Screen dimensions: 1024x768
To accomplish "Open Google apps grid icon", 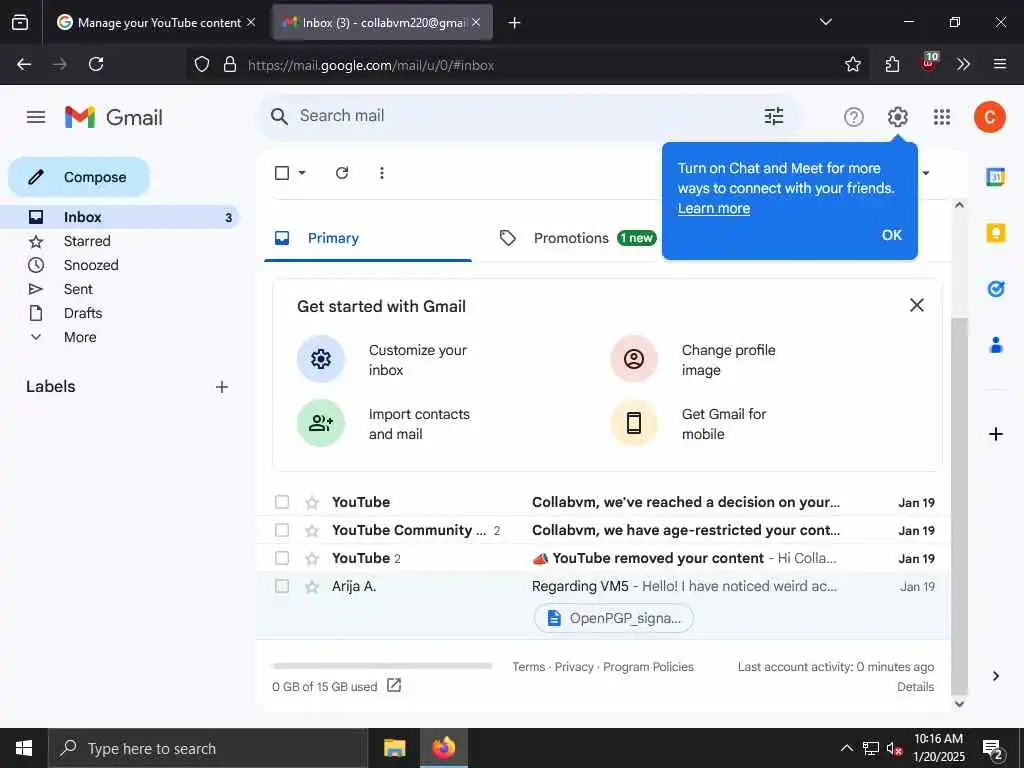I will coord(942,117).
